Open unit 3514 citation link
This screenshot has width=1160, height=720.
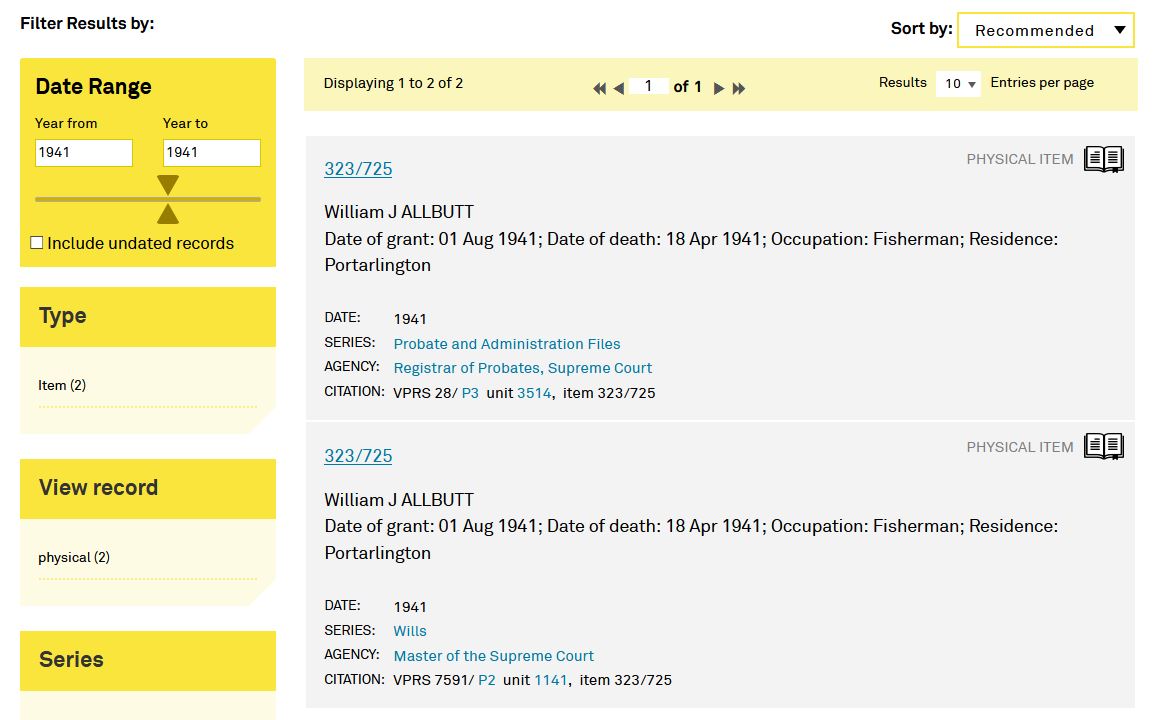tap(534, 393)
